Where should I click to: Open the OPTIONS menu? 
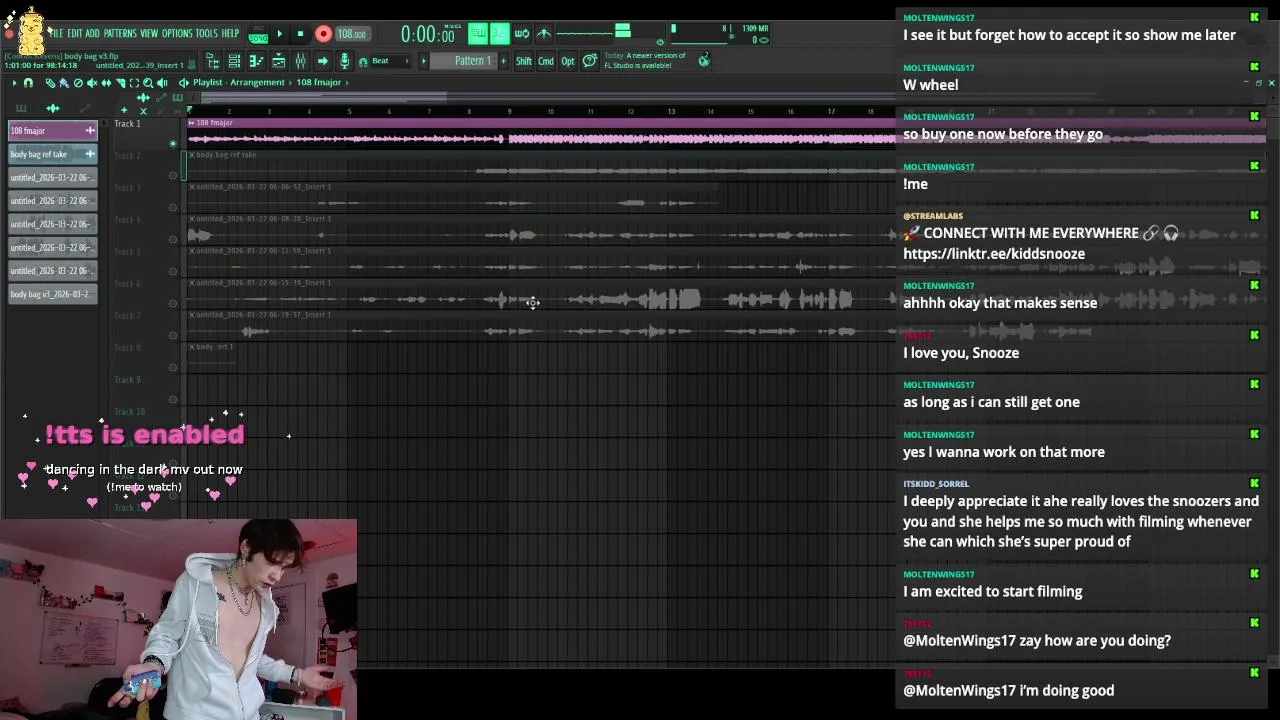click(x=177, y=33)
